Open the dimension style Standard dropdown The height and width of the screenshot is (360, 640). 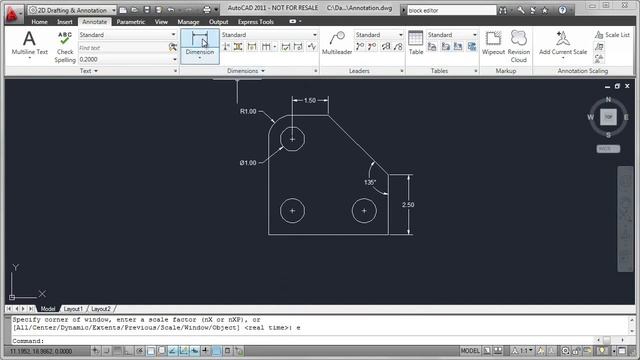point(269,35)
